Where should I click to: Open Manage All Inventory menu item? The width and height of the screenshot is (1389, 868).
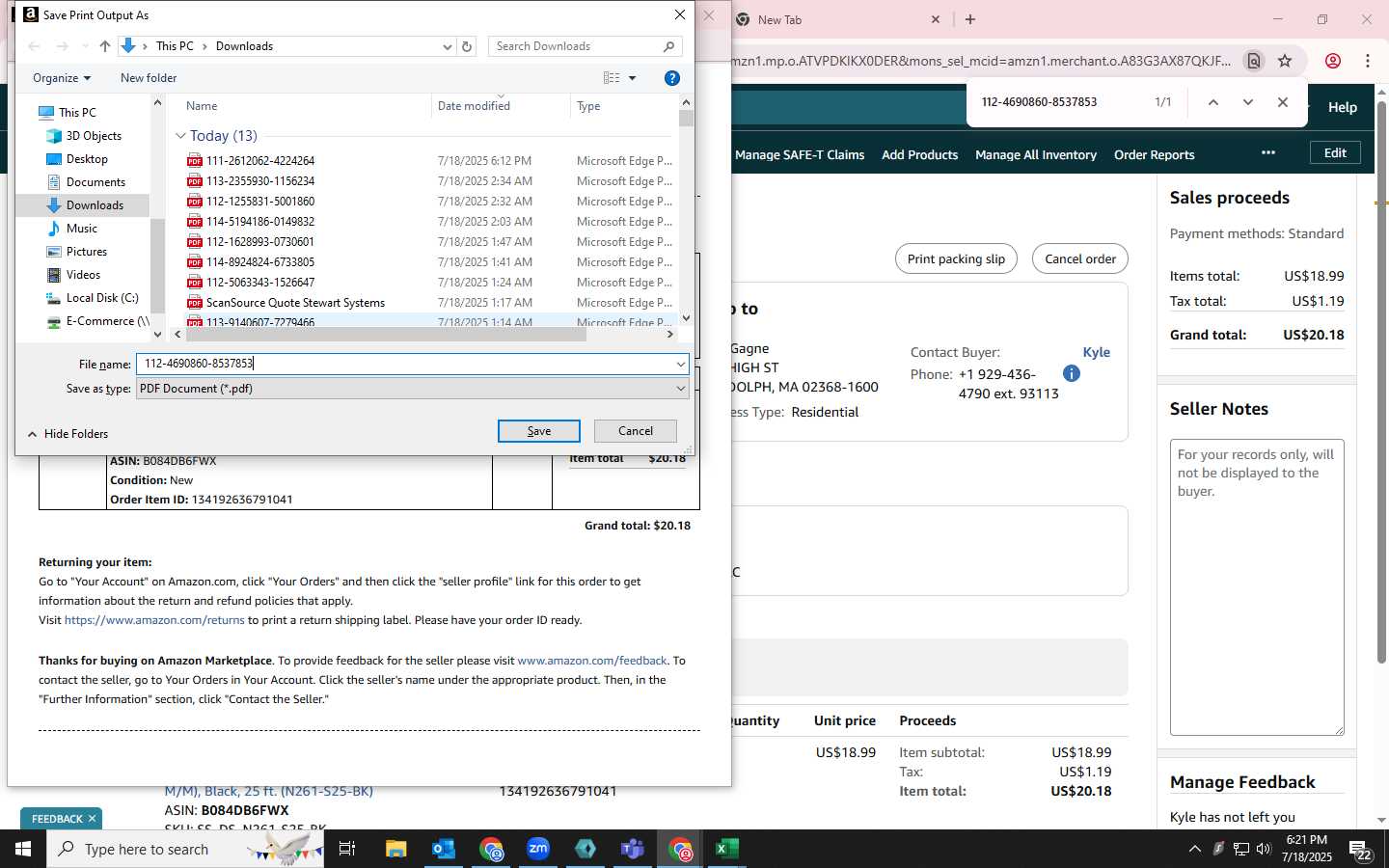click(1036, 154)
